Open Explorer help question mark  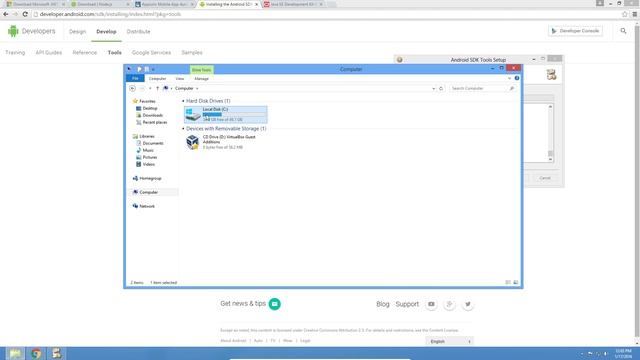pos(517,78)
